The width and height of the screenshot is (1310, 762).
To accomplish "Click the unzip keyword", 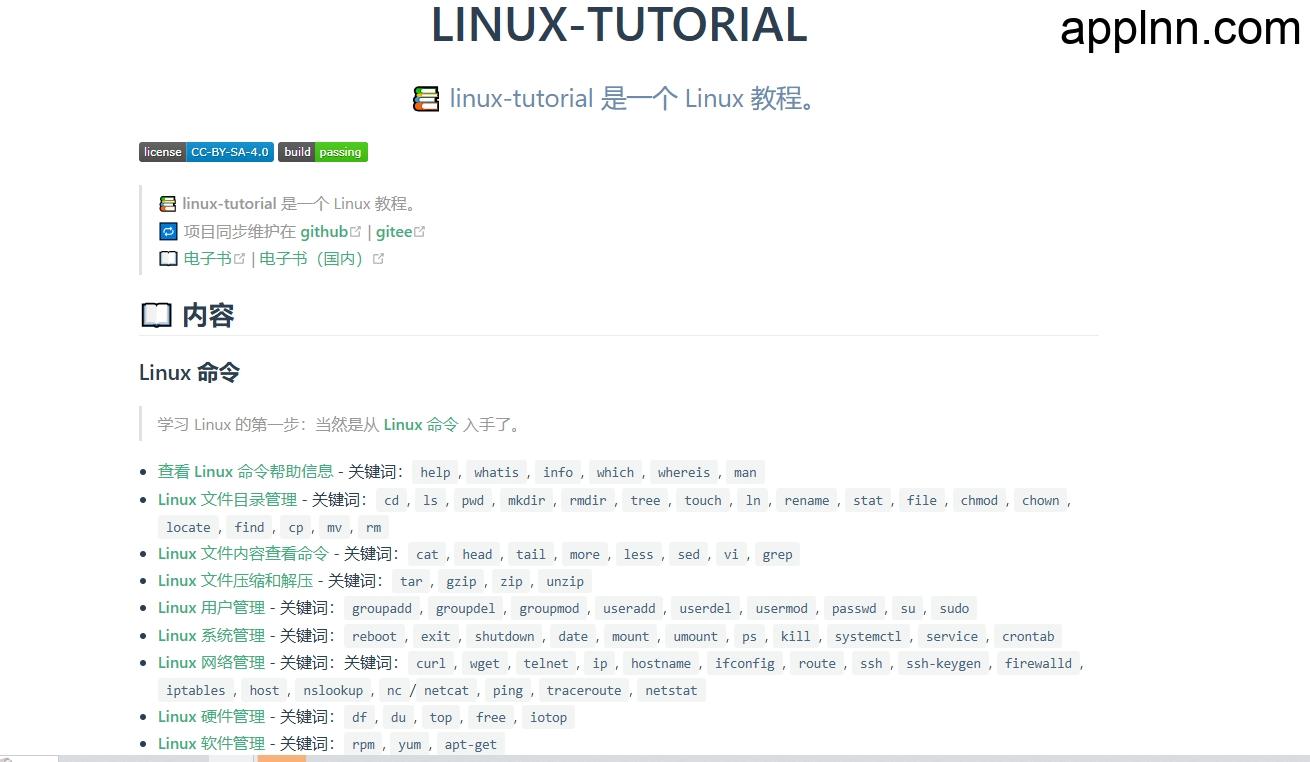I will (x=565, y=581).
